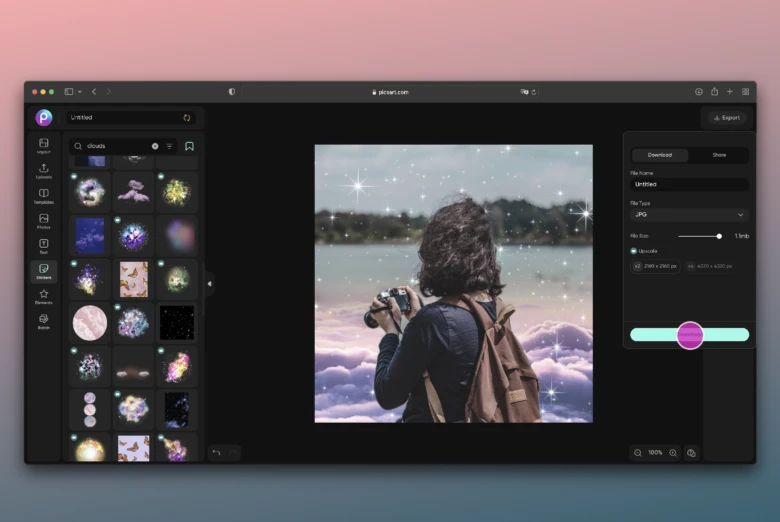Open the Layout tool in sidebar
780x522 pixels.
point(43,146)
